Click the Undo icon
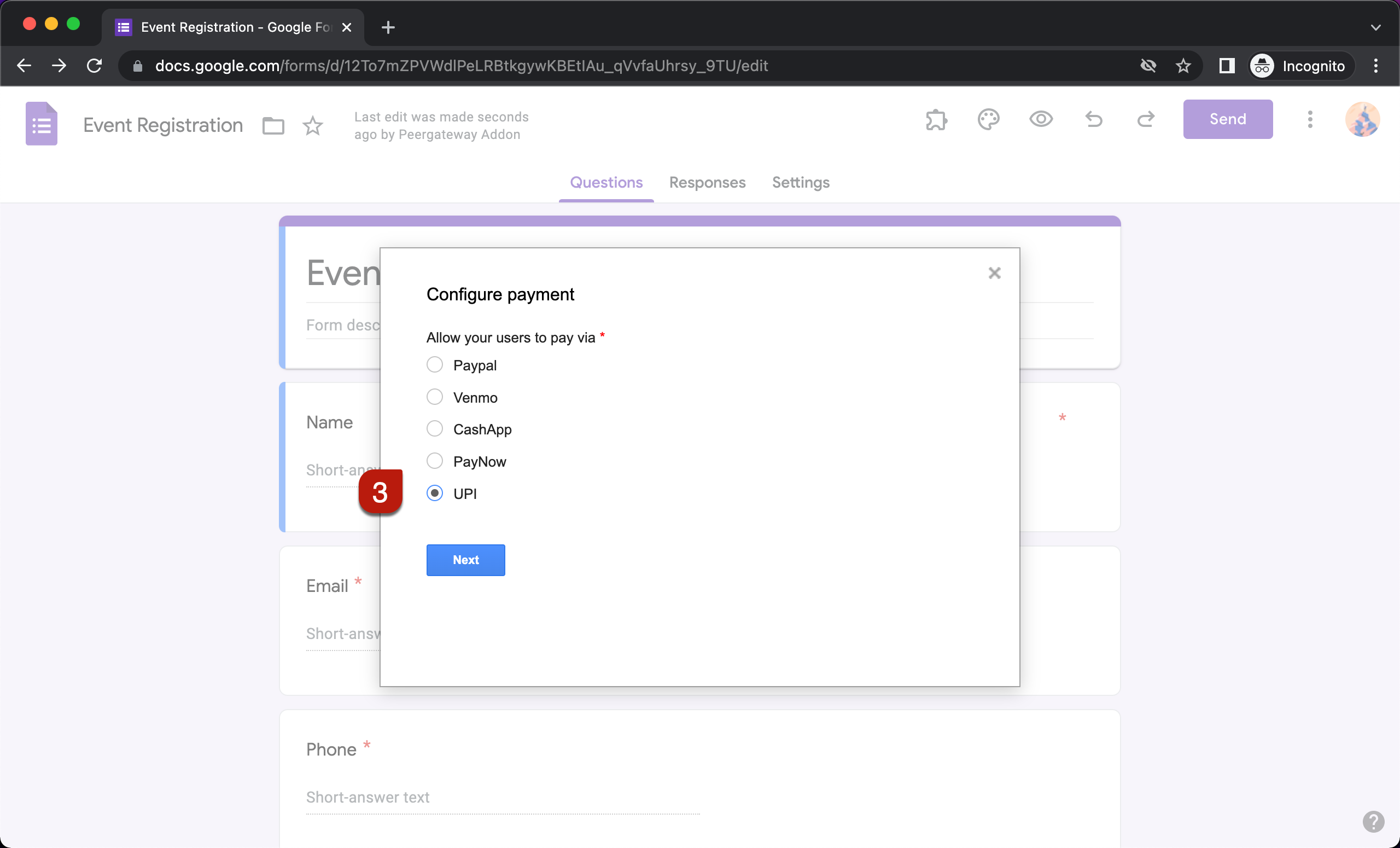Image resolution: width=1400 pixels, height=848 pixels. 1093,119
